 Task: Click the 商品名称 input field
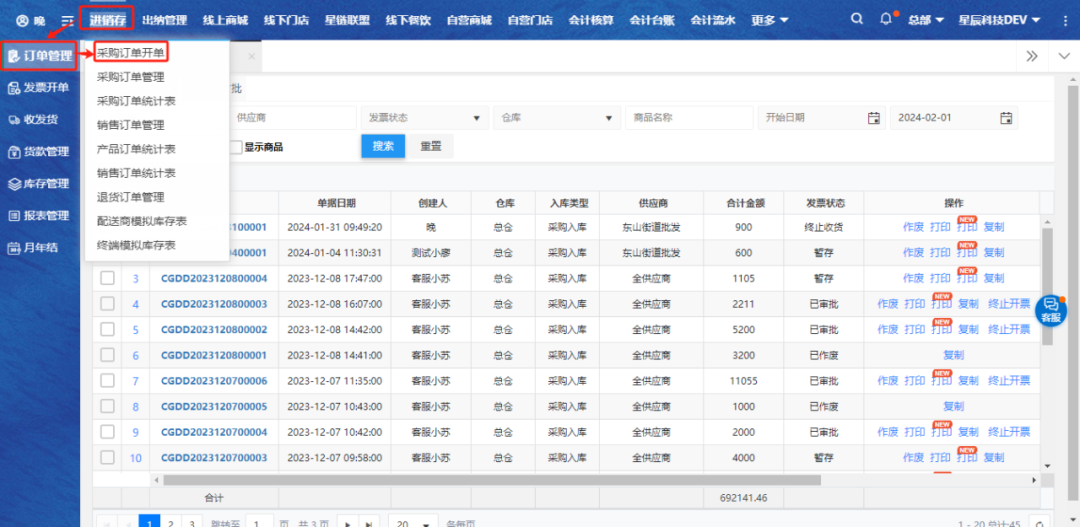point(689,118)
